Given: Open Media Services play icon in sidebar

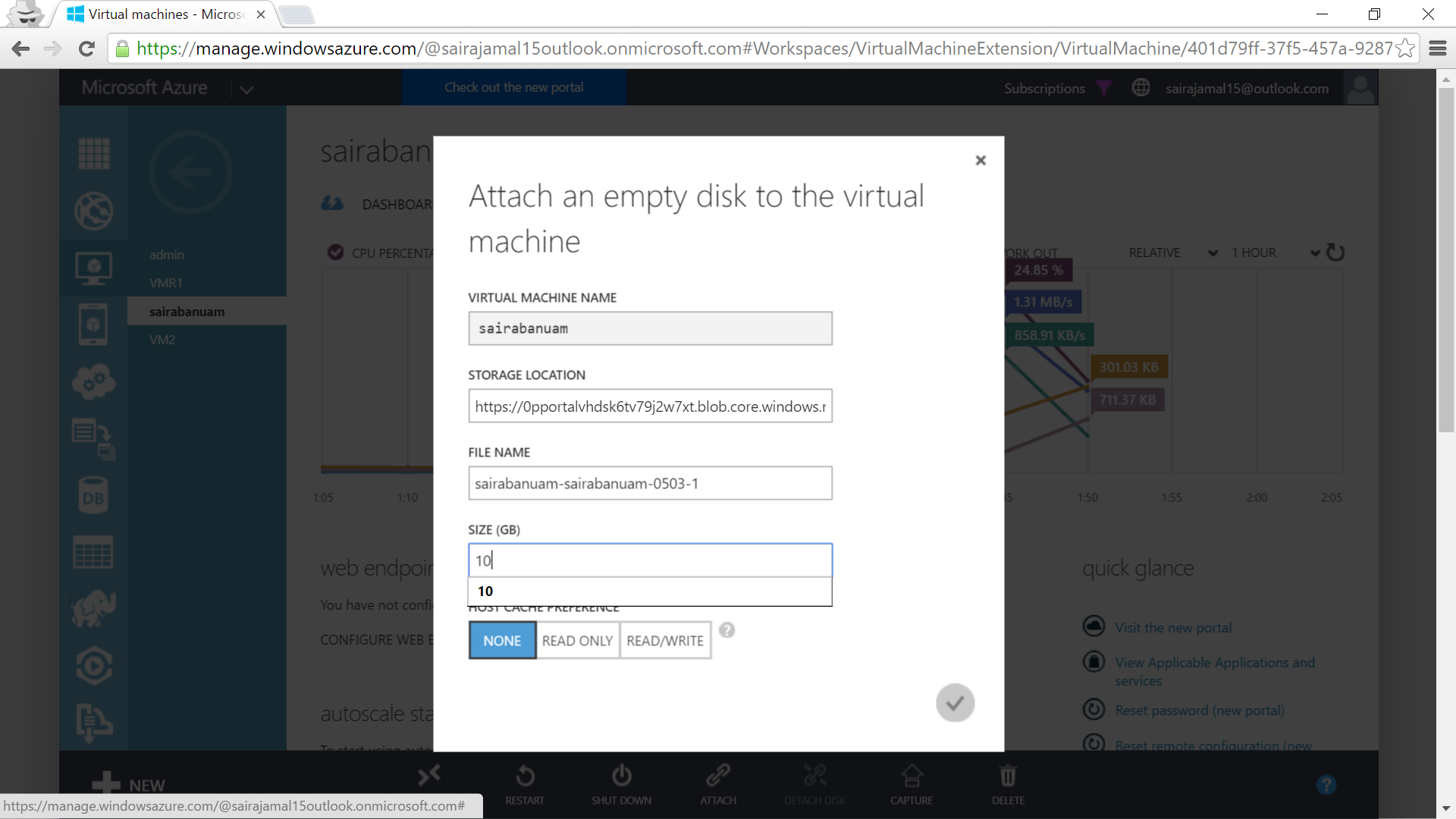Looking at the screenshot, I should 94,666.
